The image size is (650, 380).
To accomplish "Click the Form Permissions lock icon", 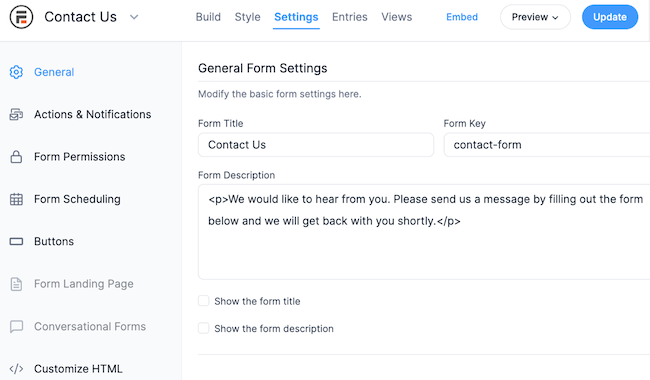I will coord(16,157).
